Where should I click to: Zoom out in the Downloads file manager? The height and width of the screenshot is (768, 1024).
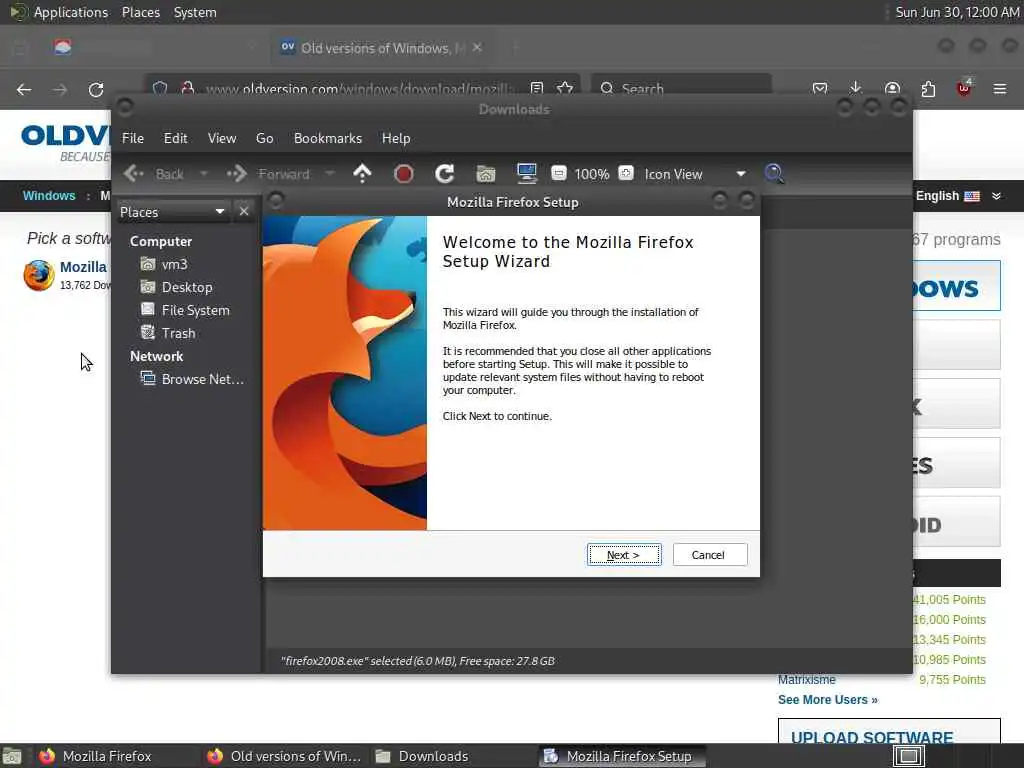pos(558,174)
